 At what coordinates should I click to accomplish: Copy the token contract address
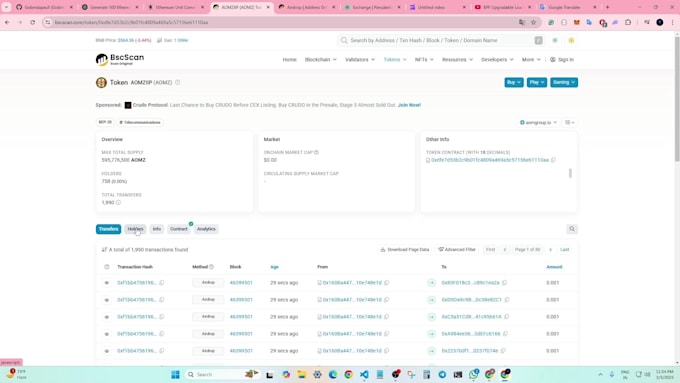click(553, 160)
